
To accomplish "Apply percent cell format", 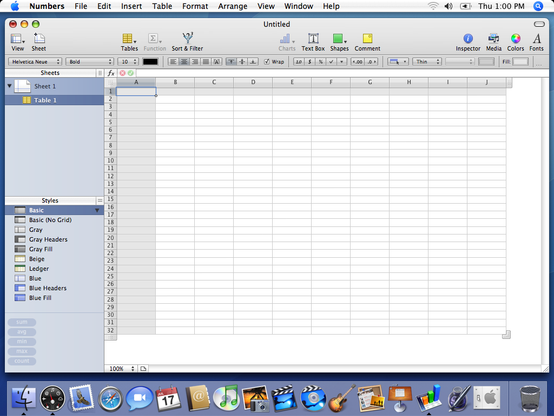I will pos(320,62).
